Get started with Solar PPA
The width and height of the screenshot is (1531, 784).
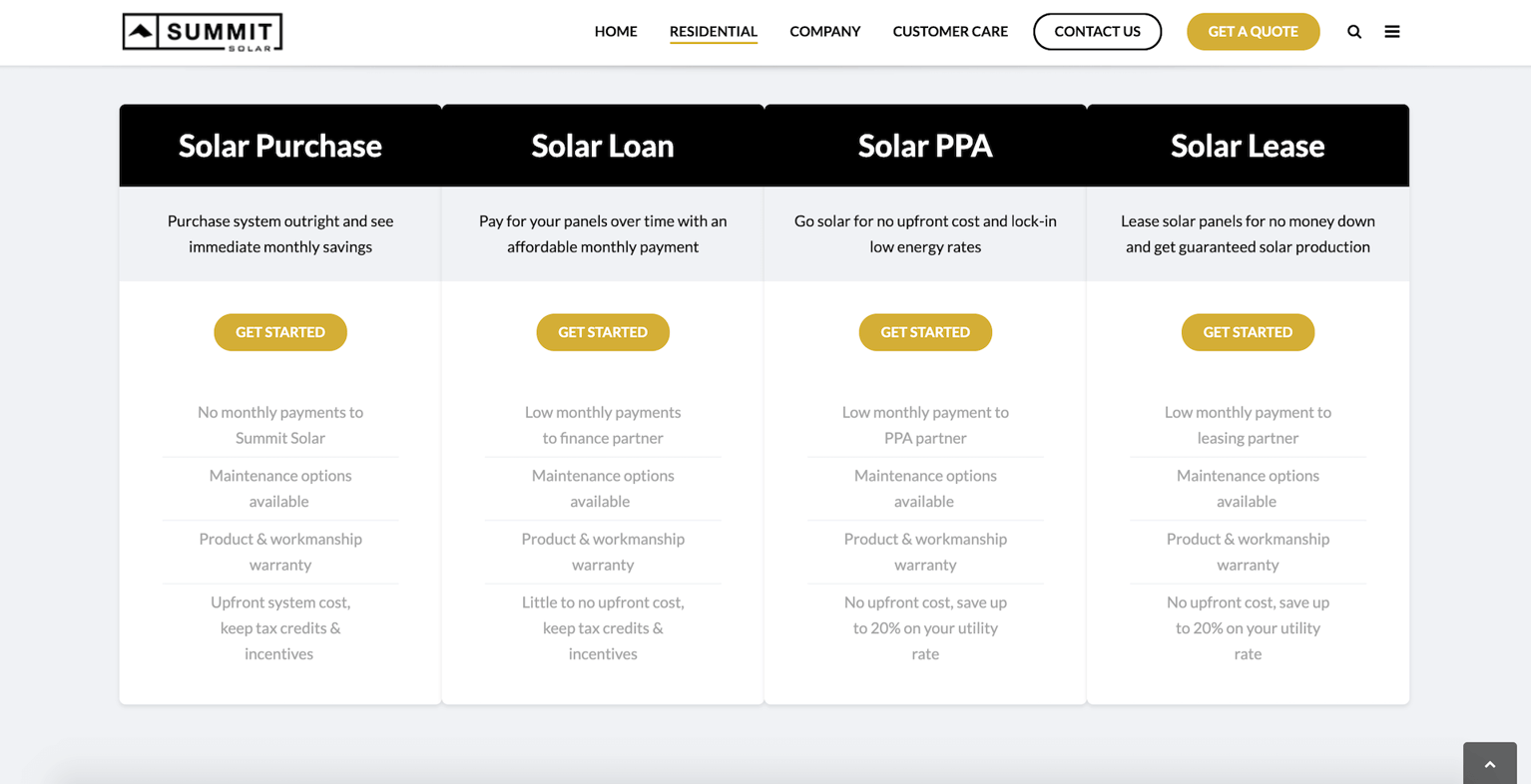click(x=925, y=332)
